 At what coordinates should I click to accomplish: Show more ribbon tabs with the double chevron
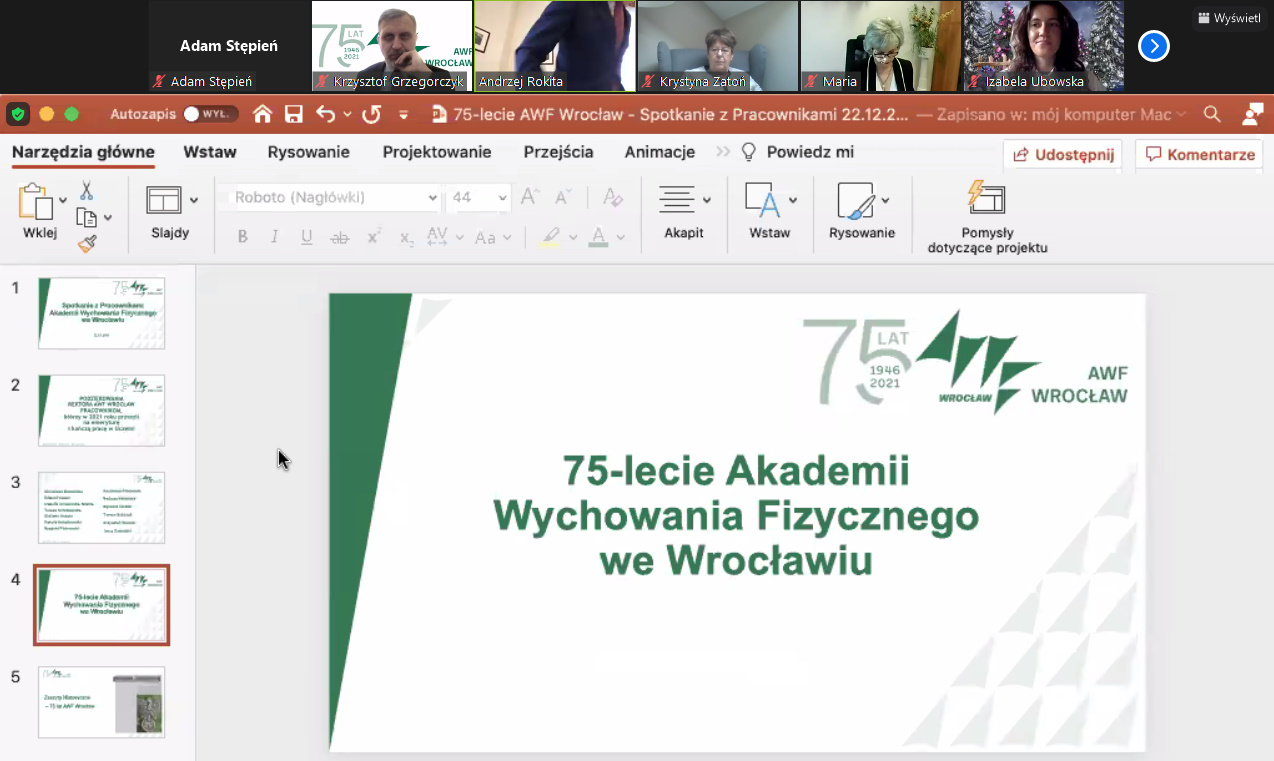722,152
